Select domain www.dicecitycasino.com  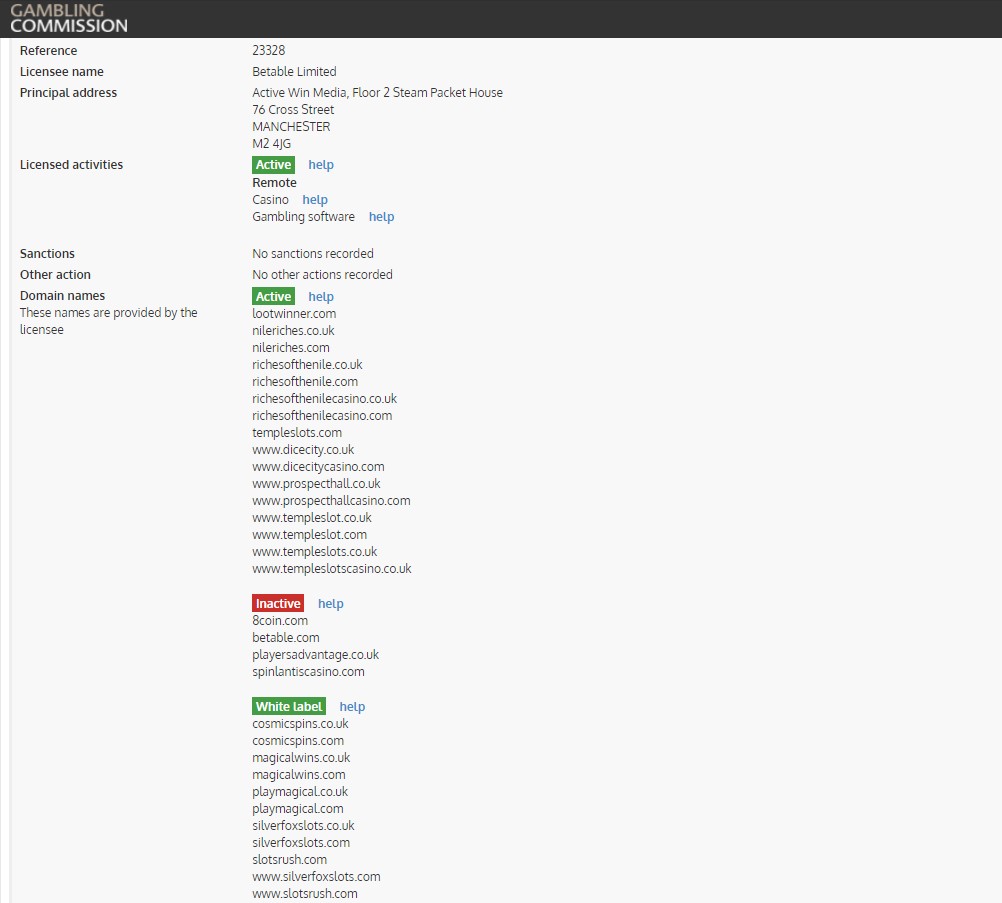318,467
